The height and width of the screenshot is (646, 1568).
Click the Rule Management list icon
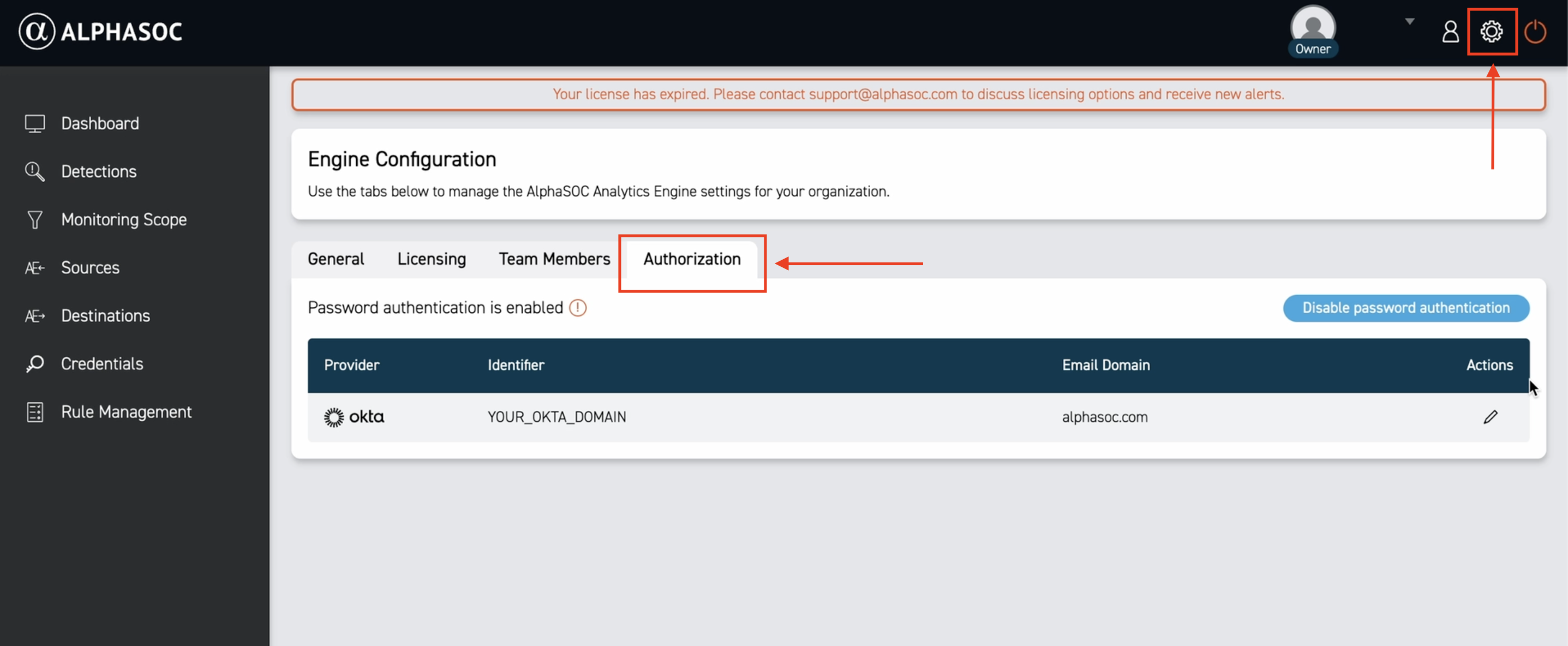pyautogui.click(x=35, y=412)
